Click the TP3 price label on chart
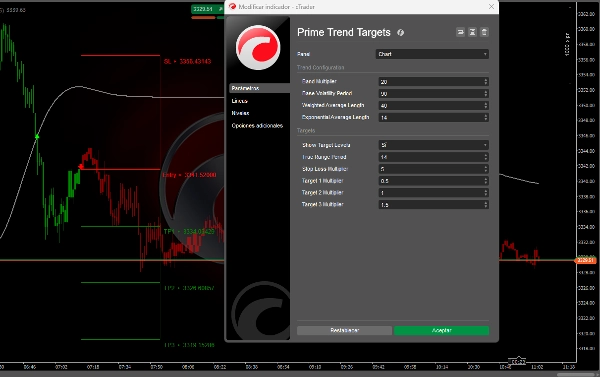This screenshot has width=600, height=377. tap(189, 345)
